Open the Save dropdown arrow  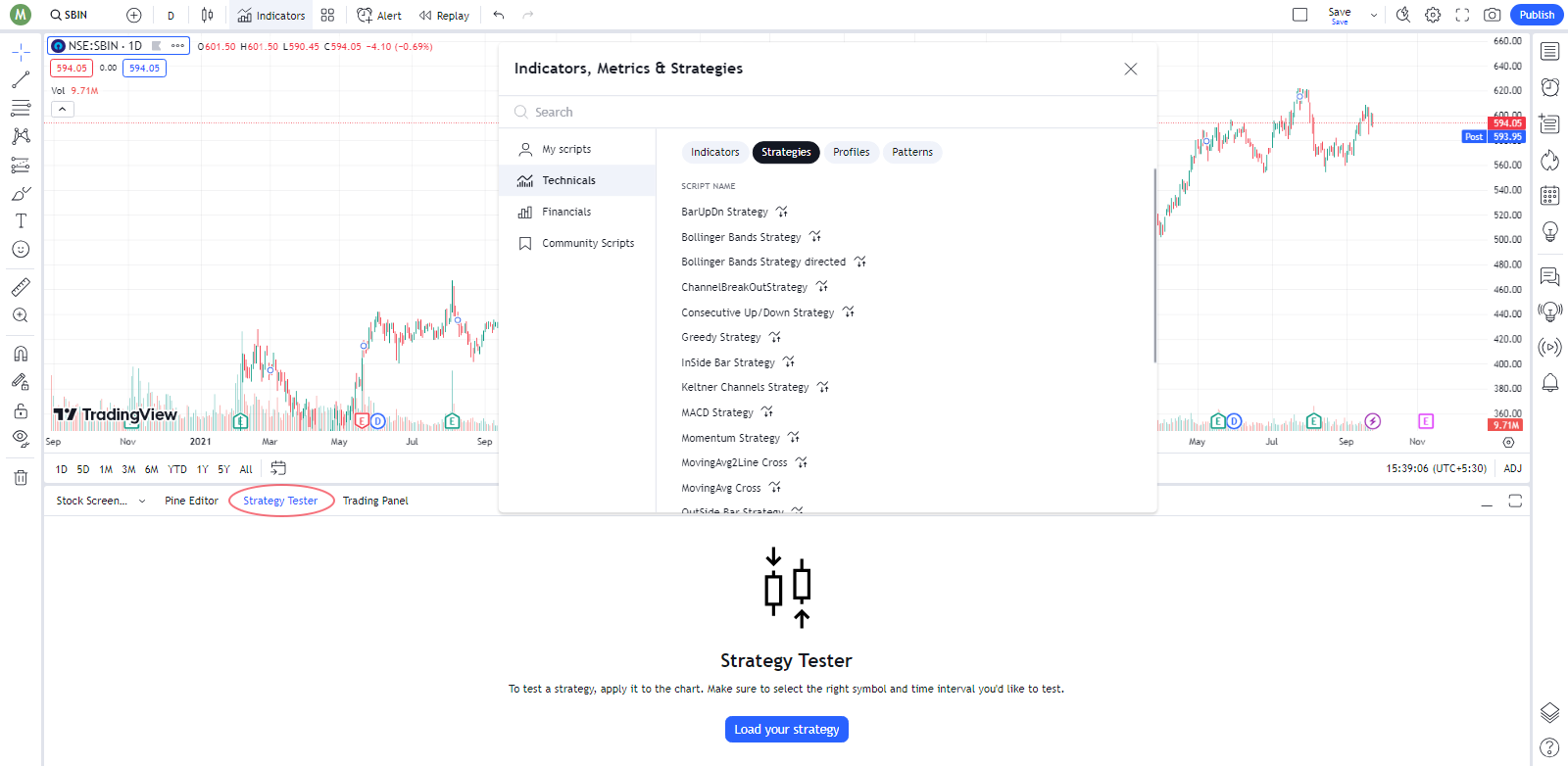(x=1373, y=15)
